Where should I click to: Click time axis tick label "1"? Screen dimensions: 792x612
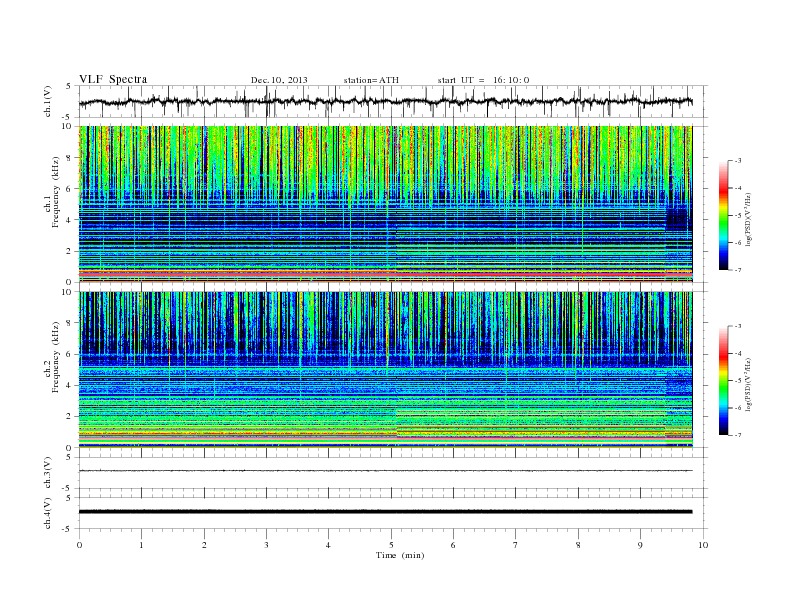pos(141,545)
